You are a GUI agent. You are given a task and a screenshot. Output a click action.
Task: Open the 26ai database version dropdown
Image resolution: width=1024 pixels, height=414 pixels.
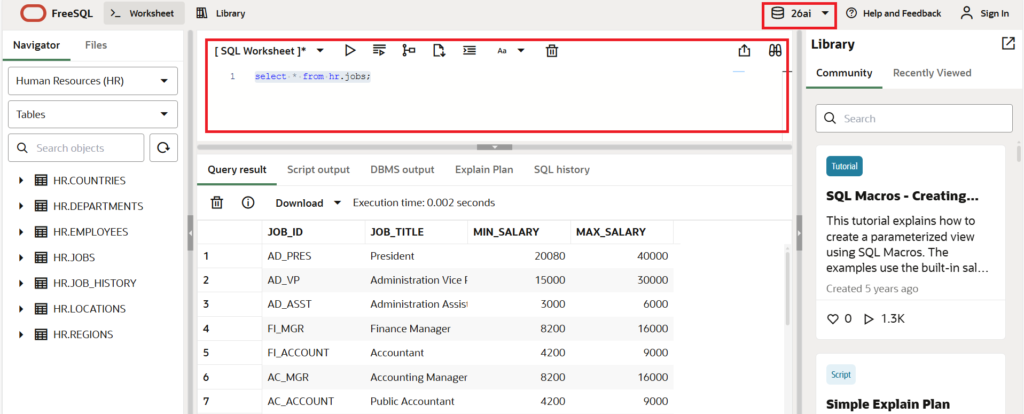click(x=799, y=14)
